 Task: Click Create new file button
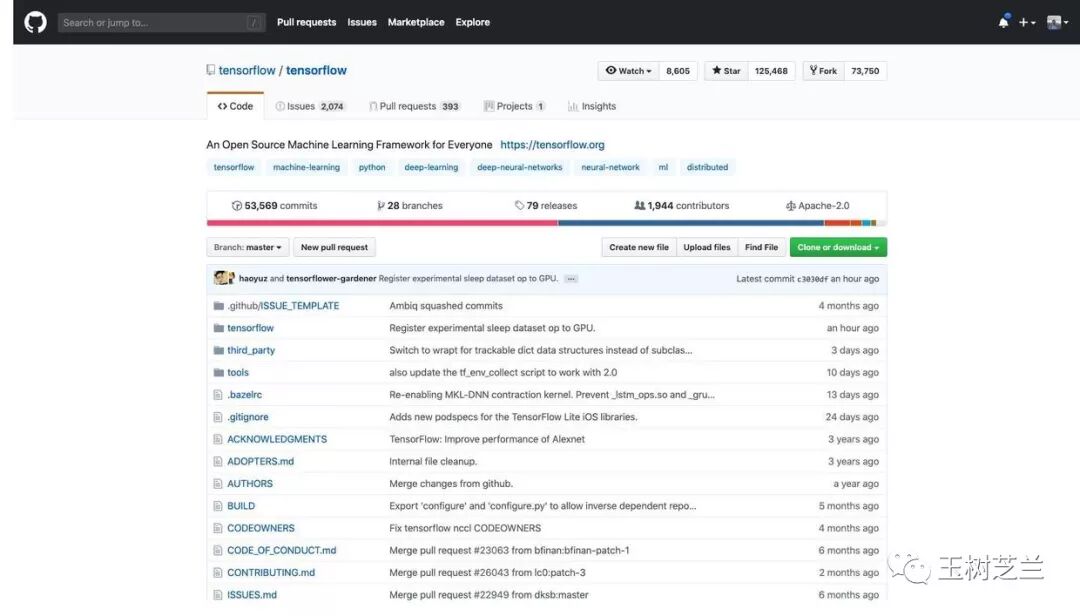(638, 247)
